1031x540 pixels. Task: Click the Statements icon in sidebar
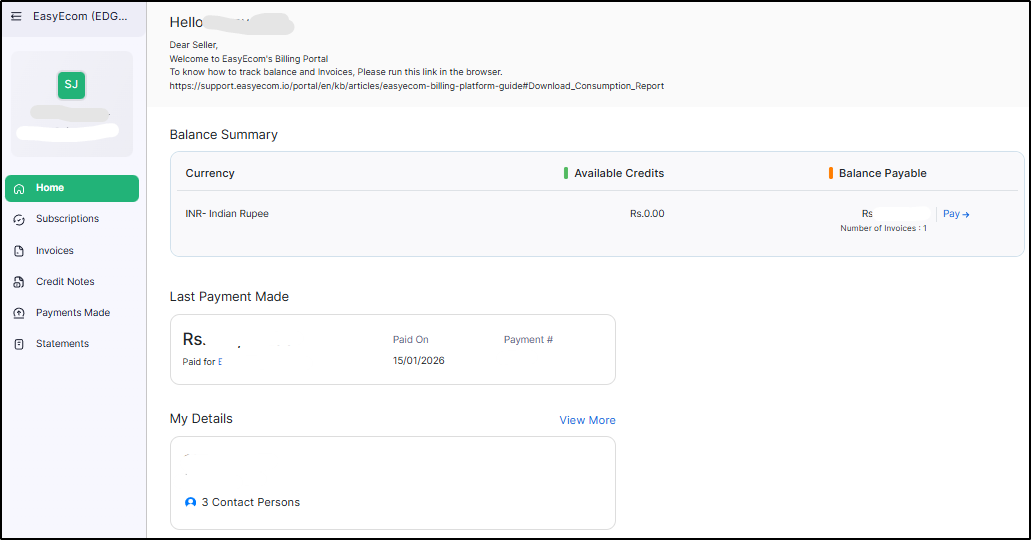pyautogui.click(x=19, y=344)
